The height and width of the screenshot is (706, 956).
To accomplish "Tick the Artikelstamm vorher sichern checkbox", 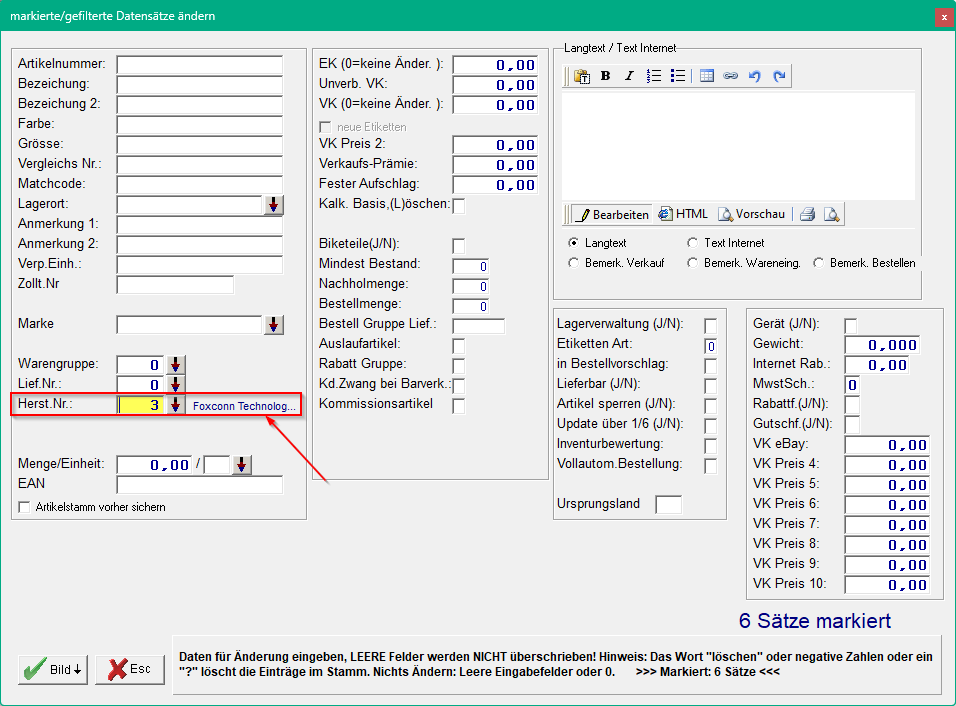I will click(x=24, y=507).
